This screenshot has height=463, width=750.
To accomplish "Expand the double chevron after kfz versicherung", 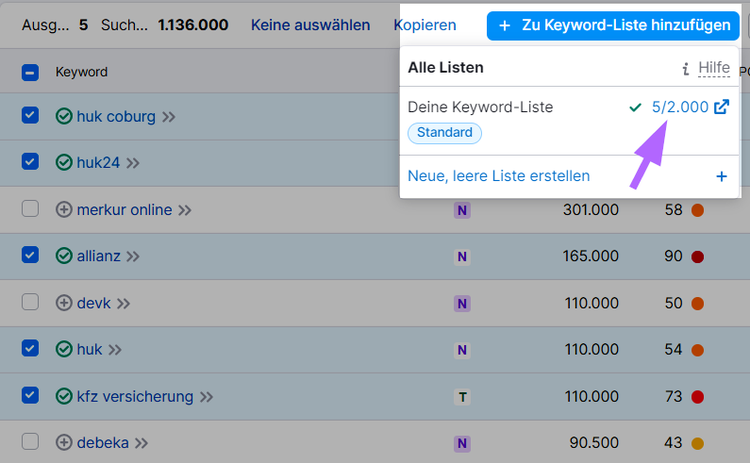I will coord(206,397).
